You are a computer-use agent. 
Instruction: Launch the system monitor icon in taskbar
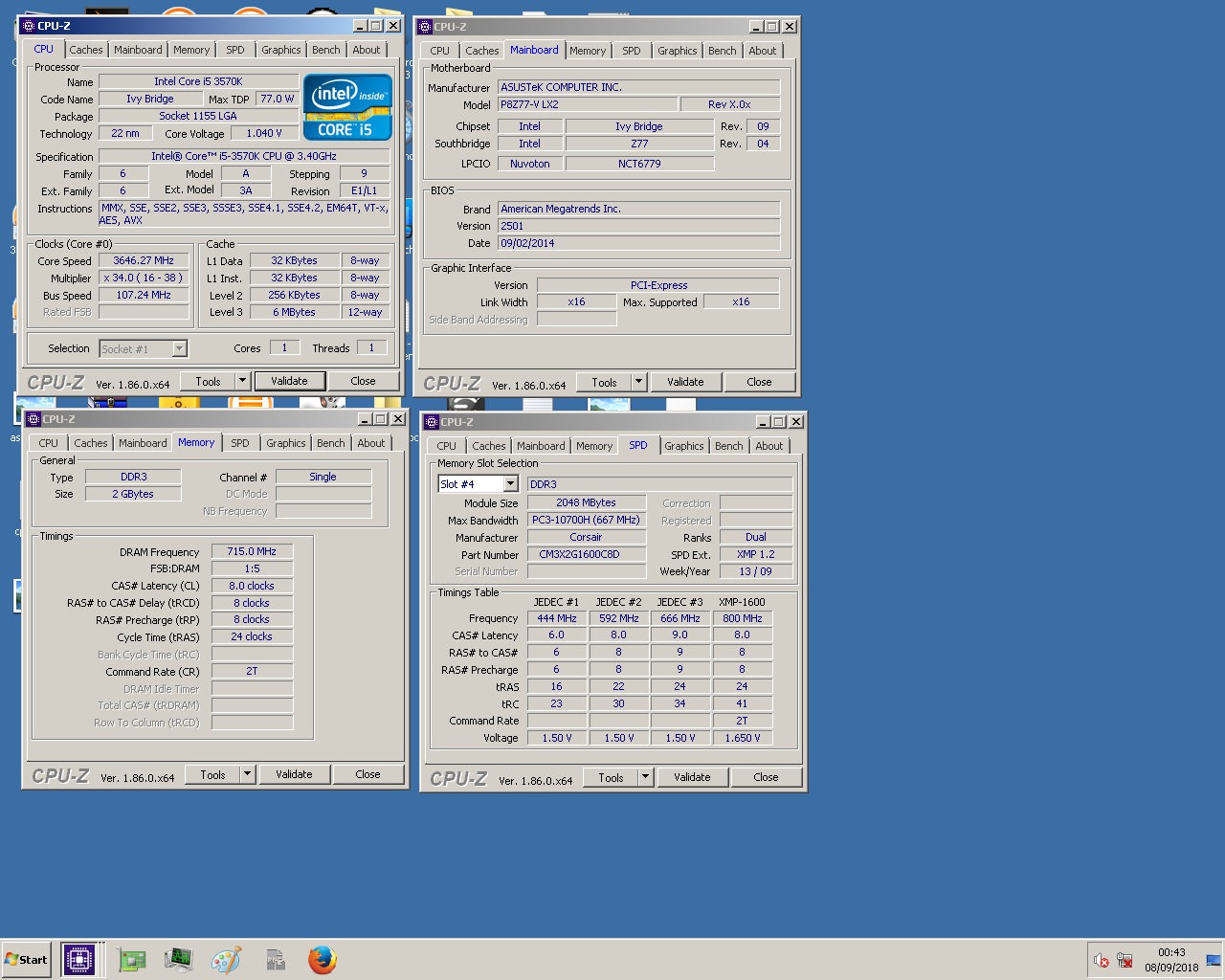[x=178, y=959]
